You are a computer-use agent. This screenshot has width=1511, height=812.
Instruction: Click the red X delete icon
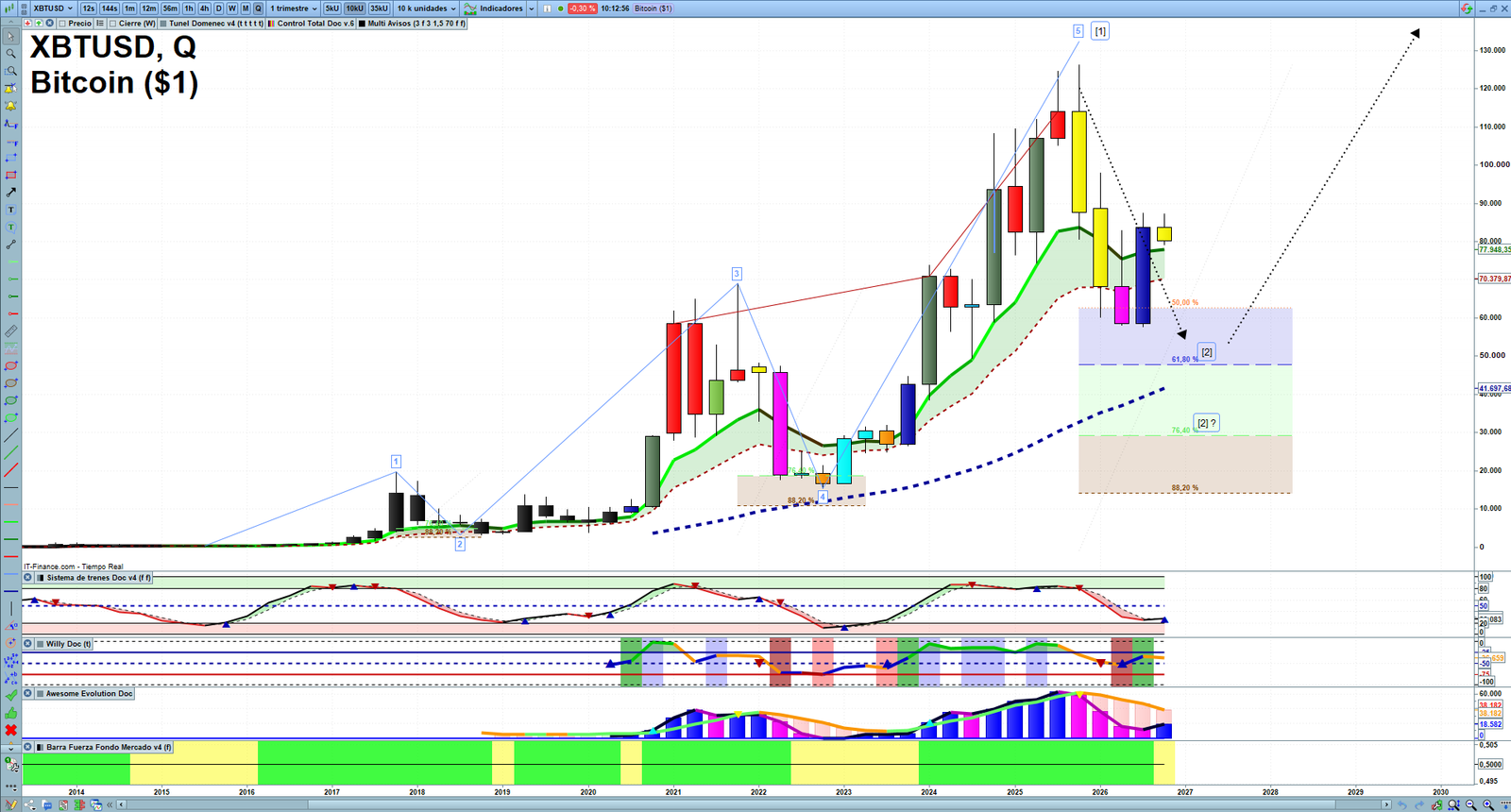10,730
